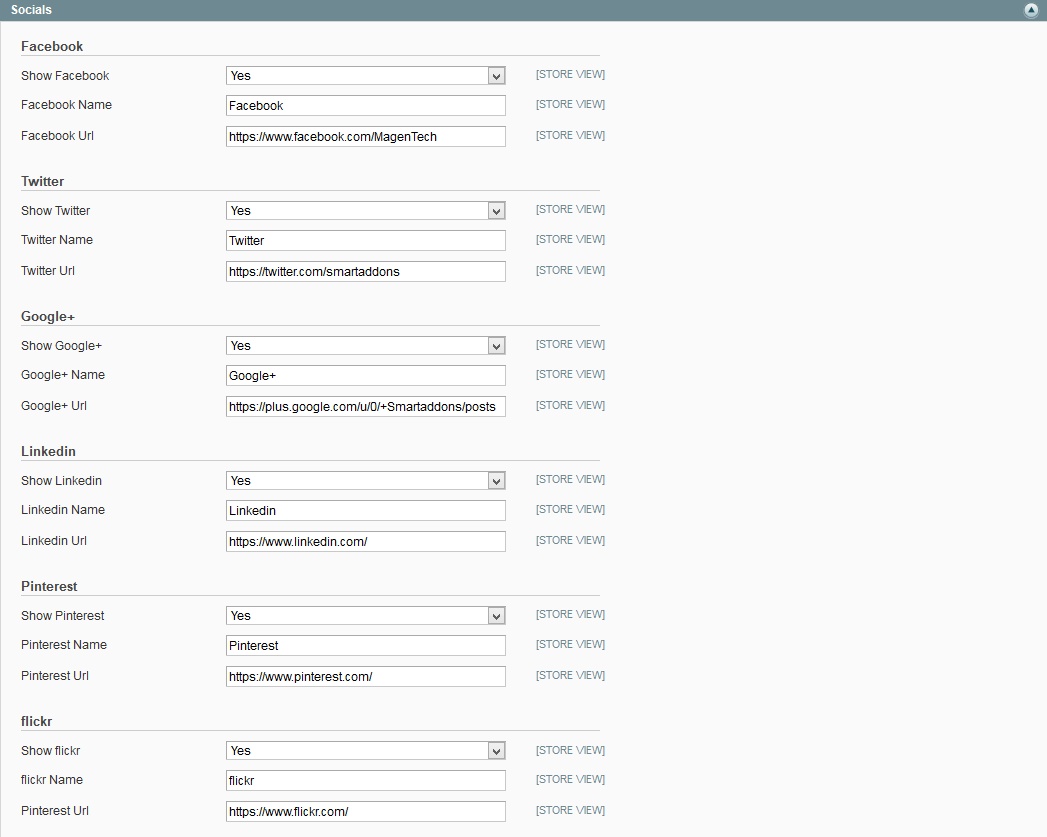The width and height of the screenshot is (1047, 837).
Task: Select the input containing https://www.flickr.com/
Action: click(365, 812)
